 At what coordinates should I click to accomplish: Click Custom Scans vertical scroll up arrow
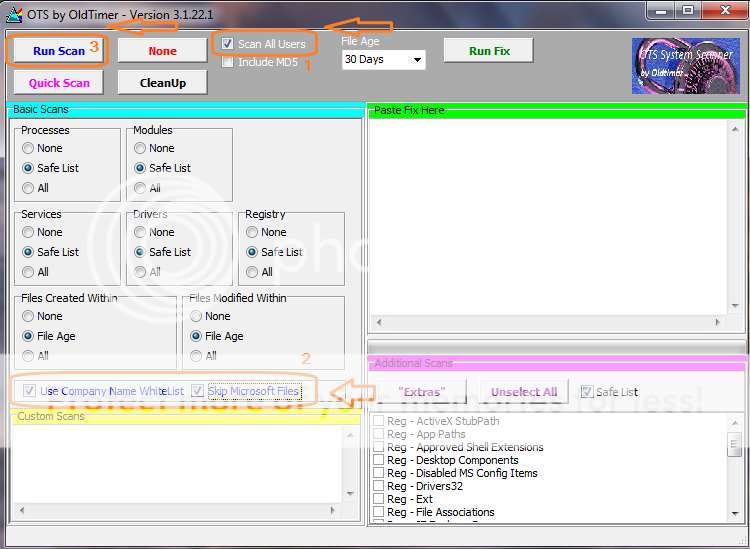pyautogui.click(x=350, y=435)
